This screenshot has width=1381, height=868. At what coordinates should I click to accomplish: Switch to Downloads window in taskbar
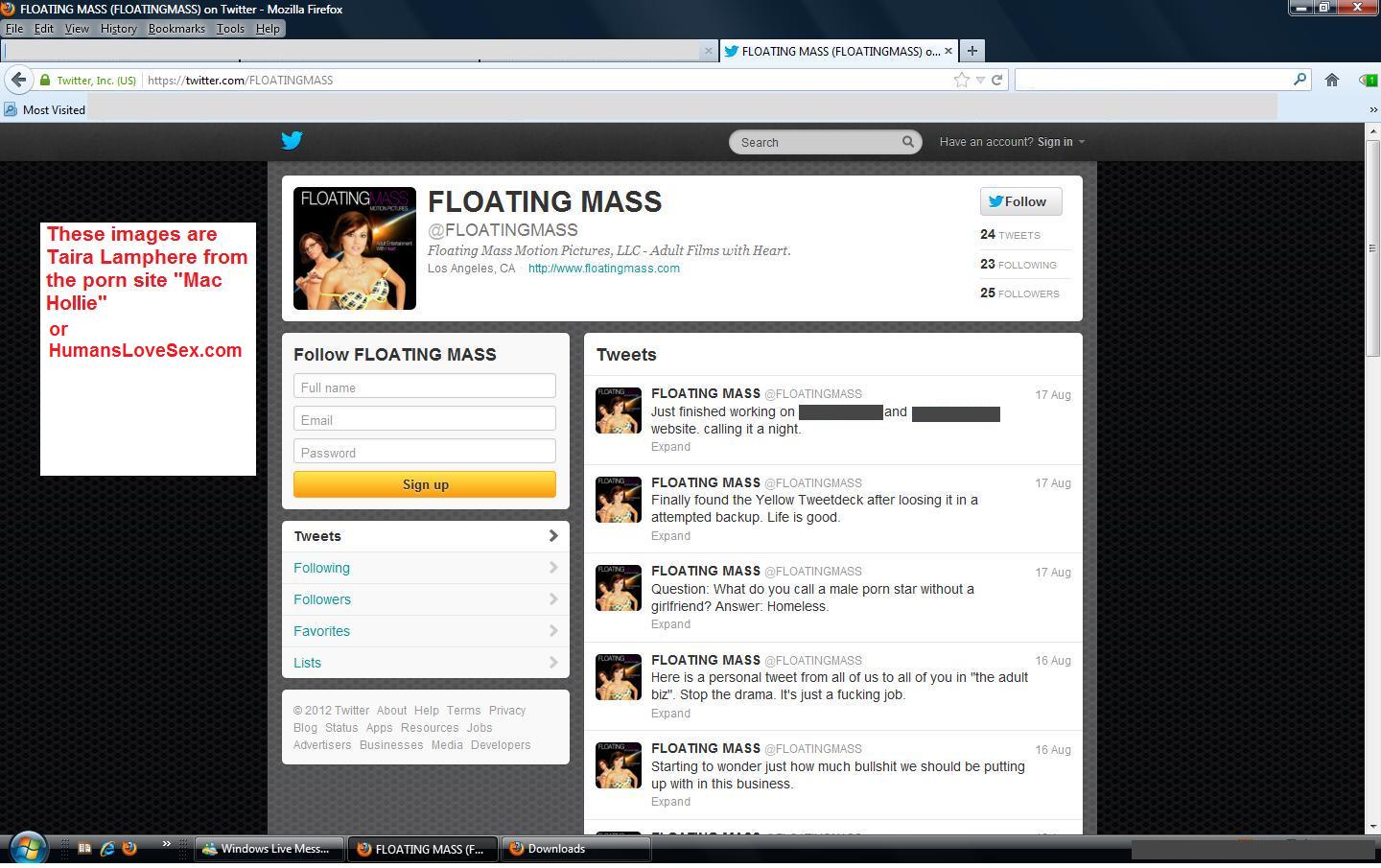coord(575,849)
